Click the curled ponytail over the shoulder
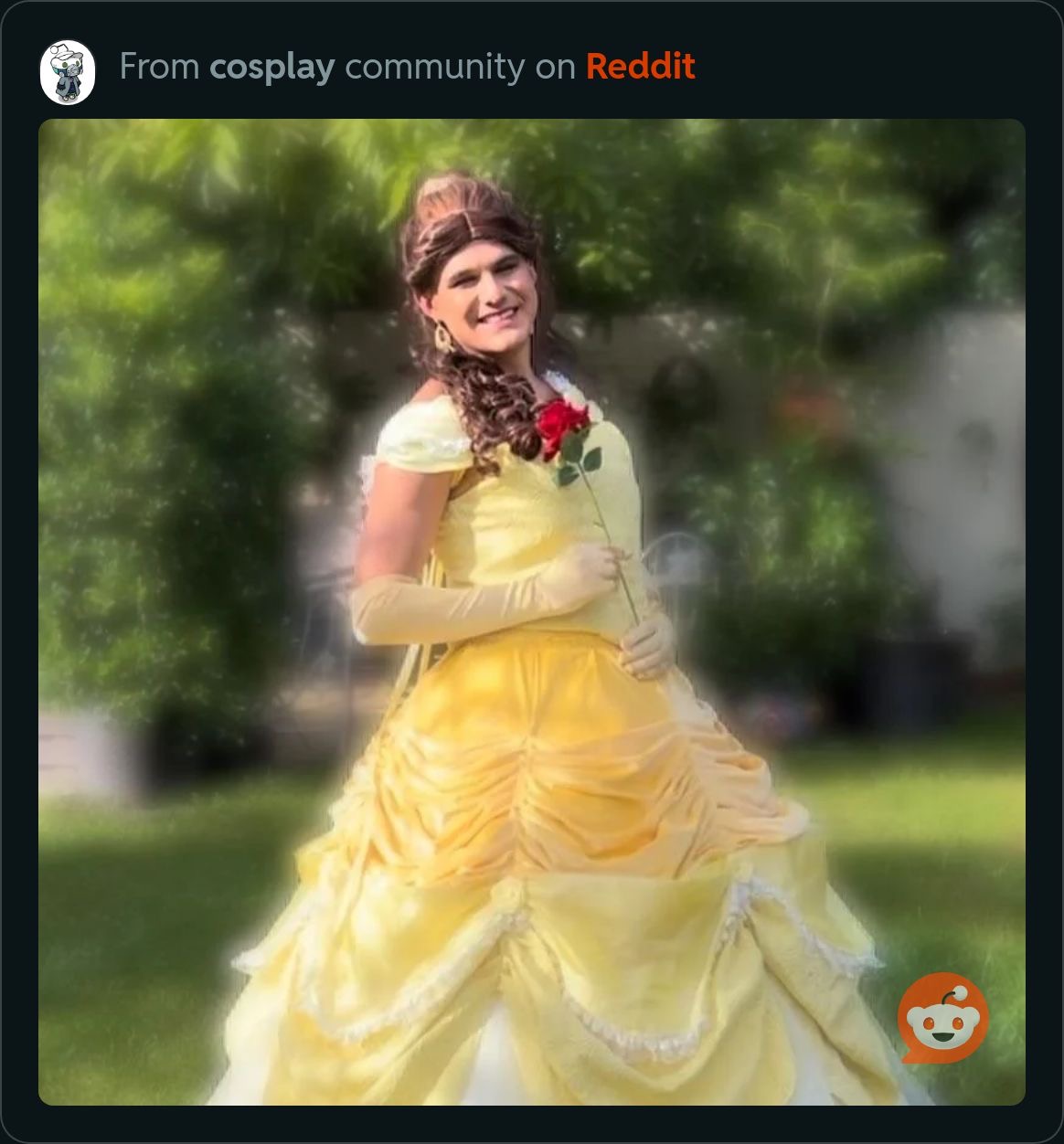The width and height of the screenshot is (1064, 1144). (495, 406)
